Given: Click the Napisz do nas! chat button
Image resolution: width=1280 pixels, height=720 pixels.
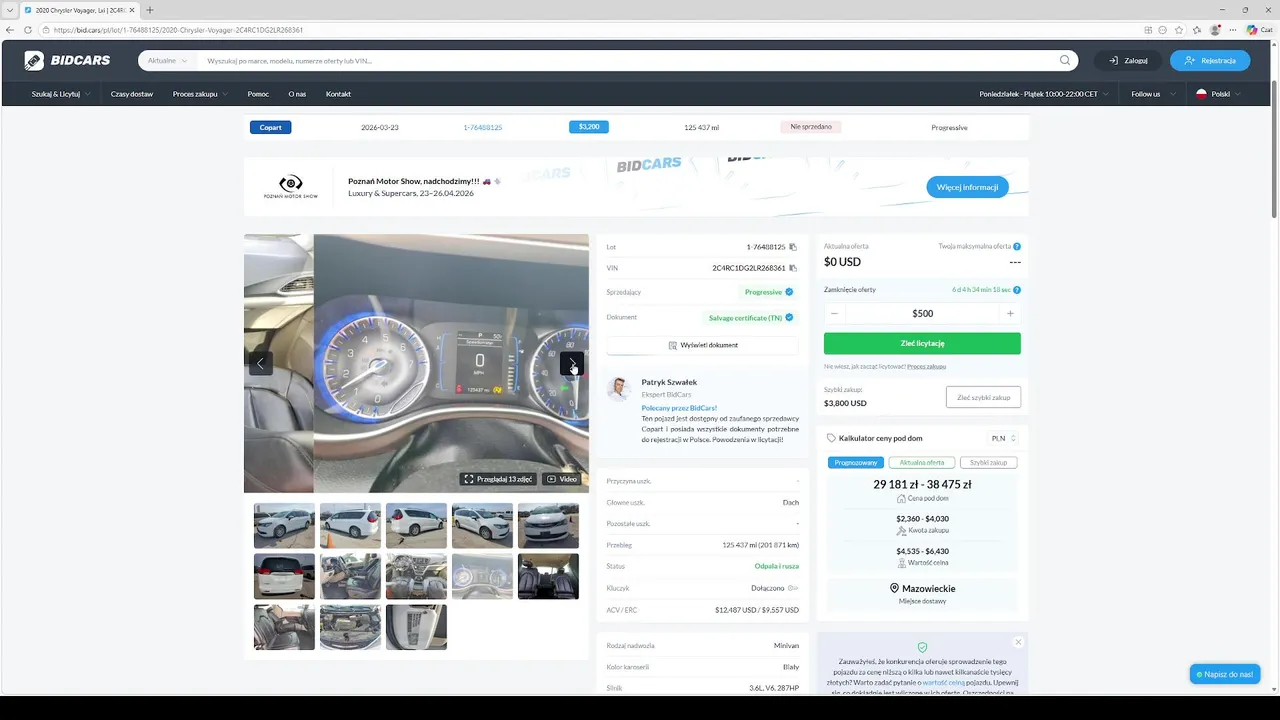Looking at the screenshot, I should pos(1224,674).
